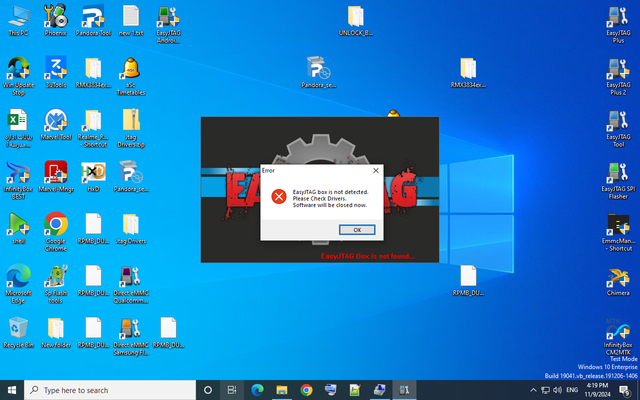
Task: Select the UNLOCK_B... folder
Action: (356, 20)
